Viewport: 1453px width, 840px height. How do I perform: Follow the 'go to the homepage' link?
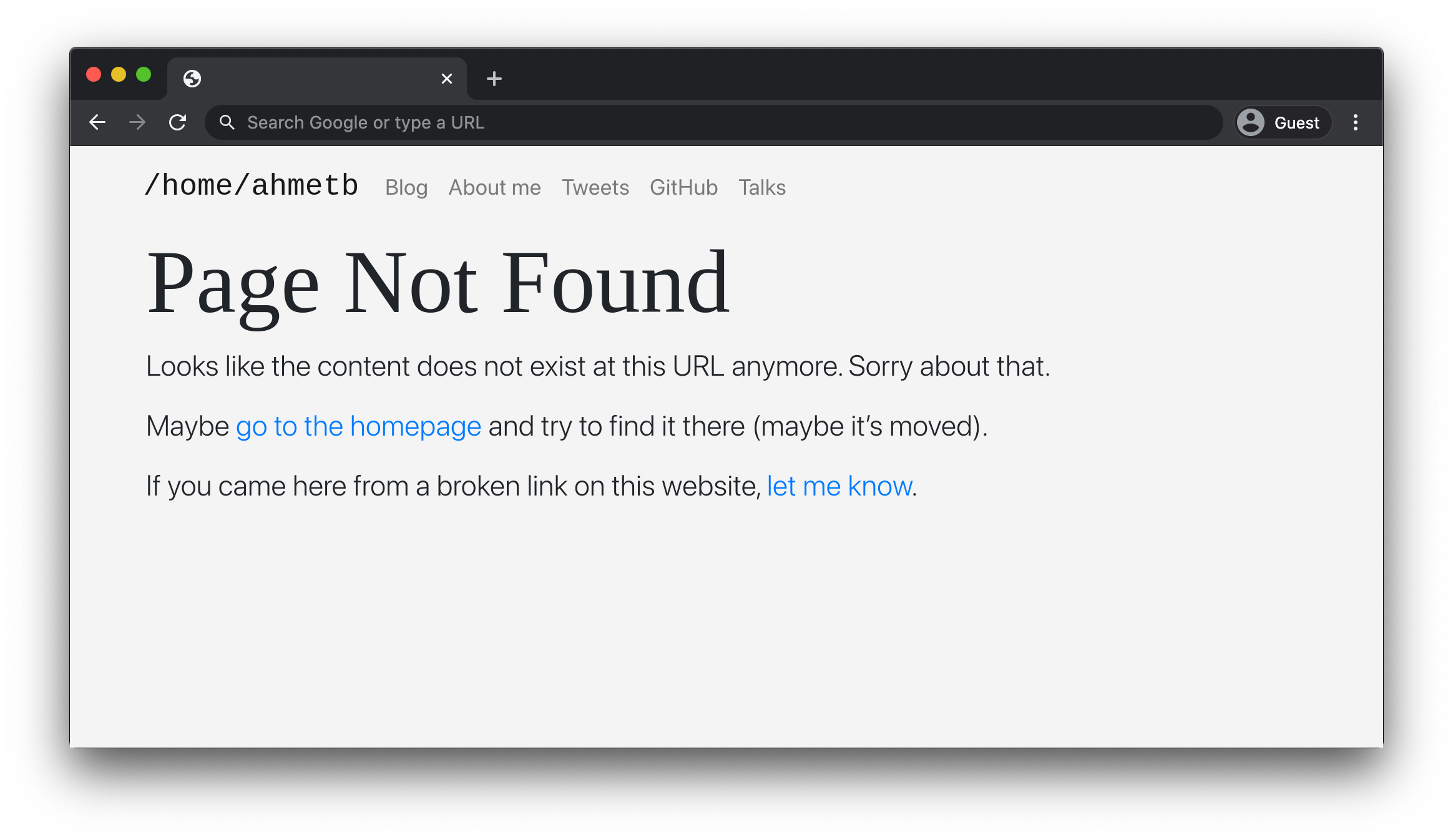pos(358,426)
